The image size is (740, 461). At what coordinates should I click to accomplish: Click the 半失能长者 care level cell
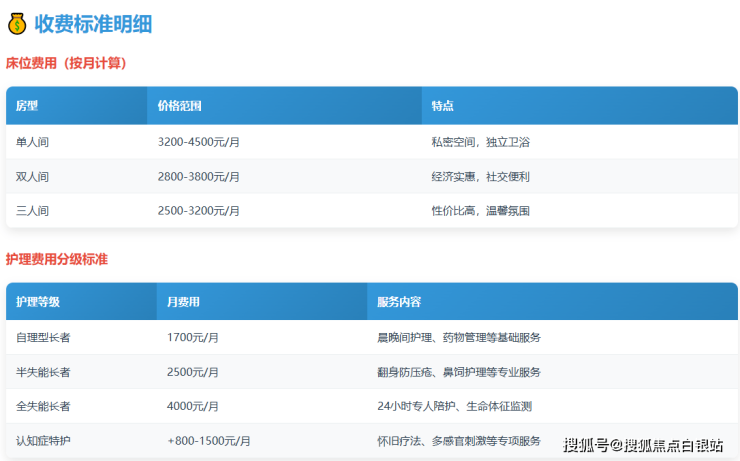43,372
